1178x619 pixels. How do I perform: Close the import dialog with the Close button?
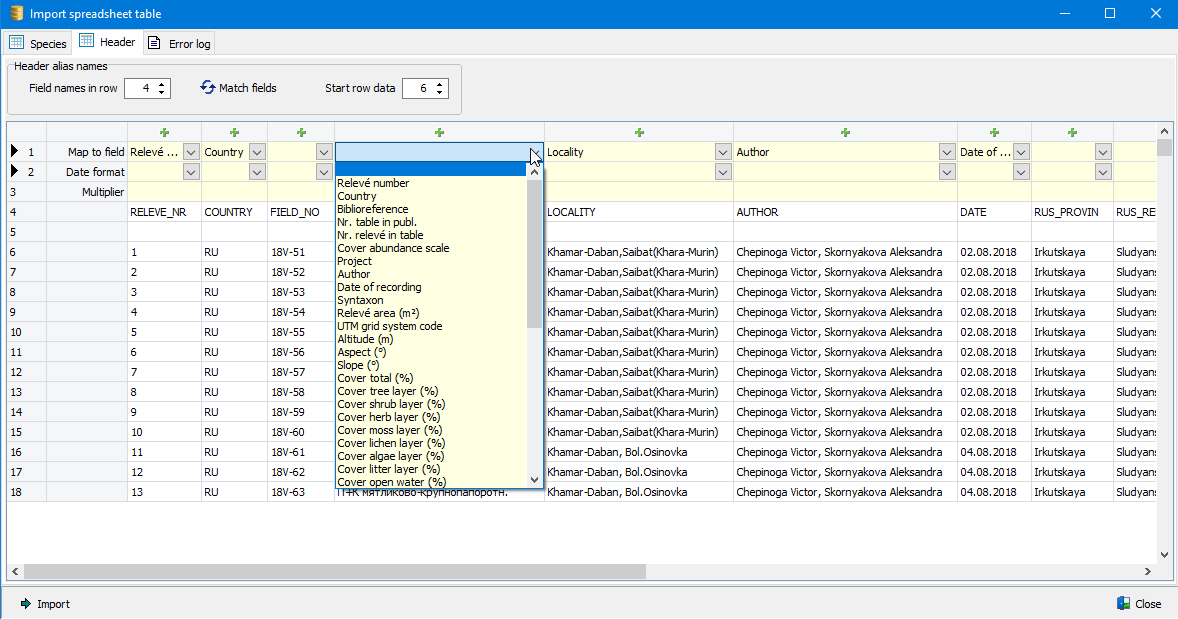[x=1139, y=604]
